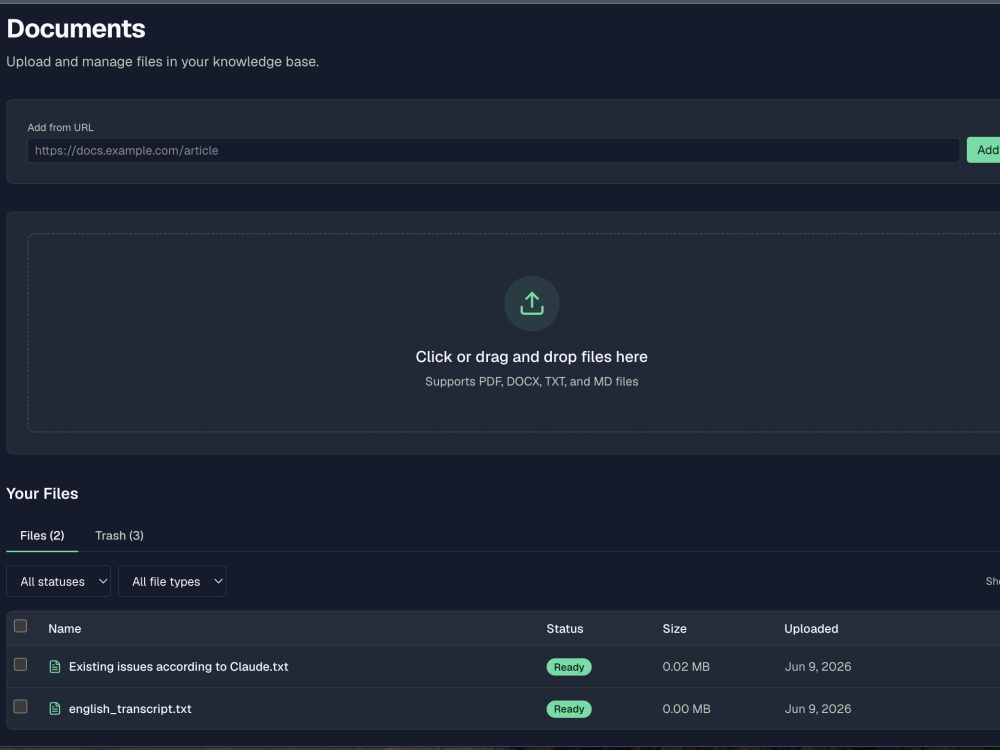
Task: Click the Status column header
Action: click(x=564, y=629)
